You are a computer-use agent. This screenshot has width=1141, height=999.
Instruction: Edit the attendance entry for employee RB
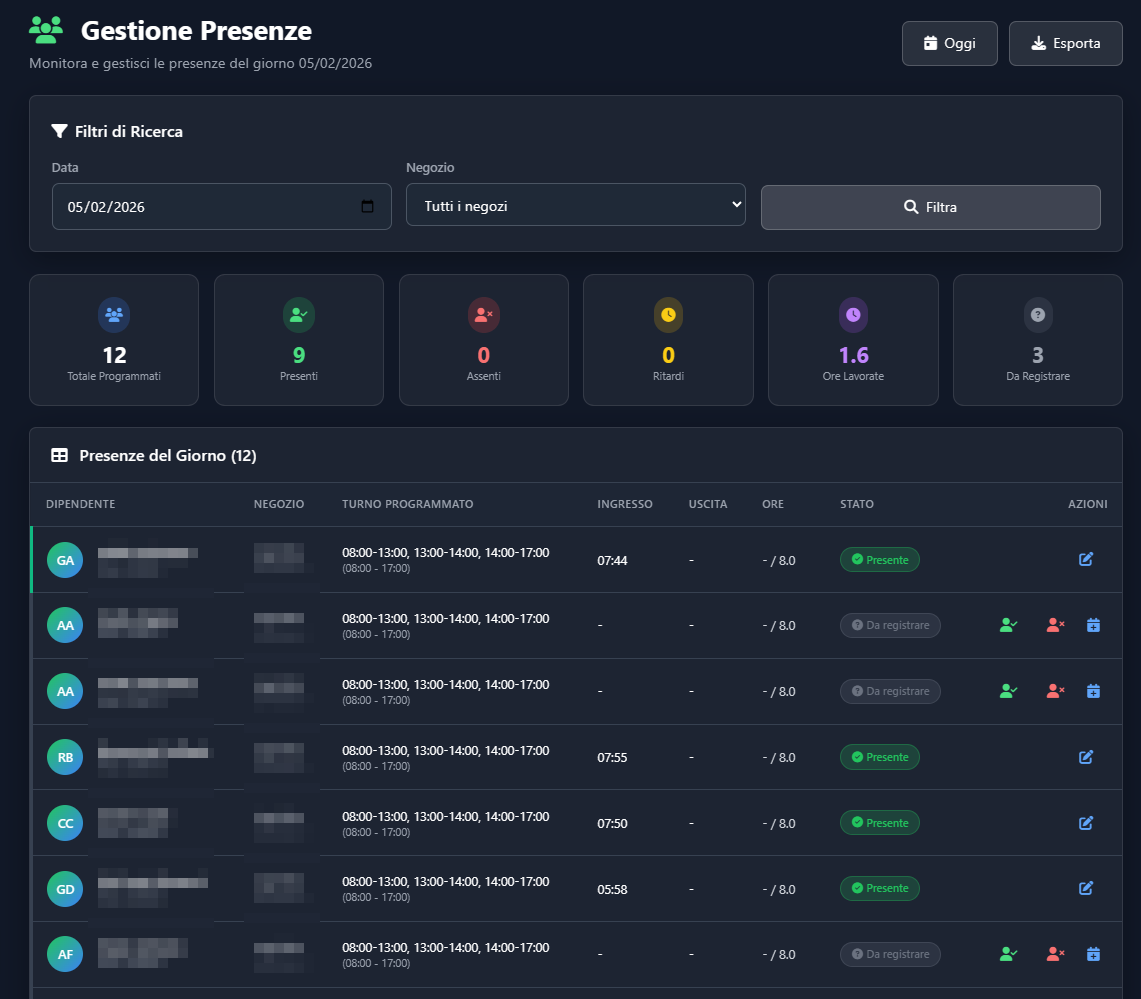[x=1086, y=757]
